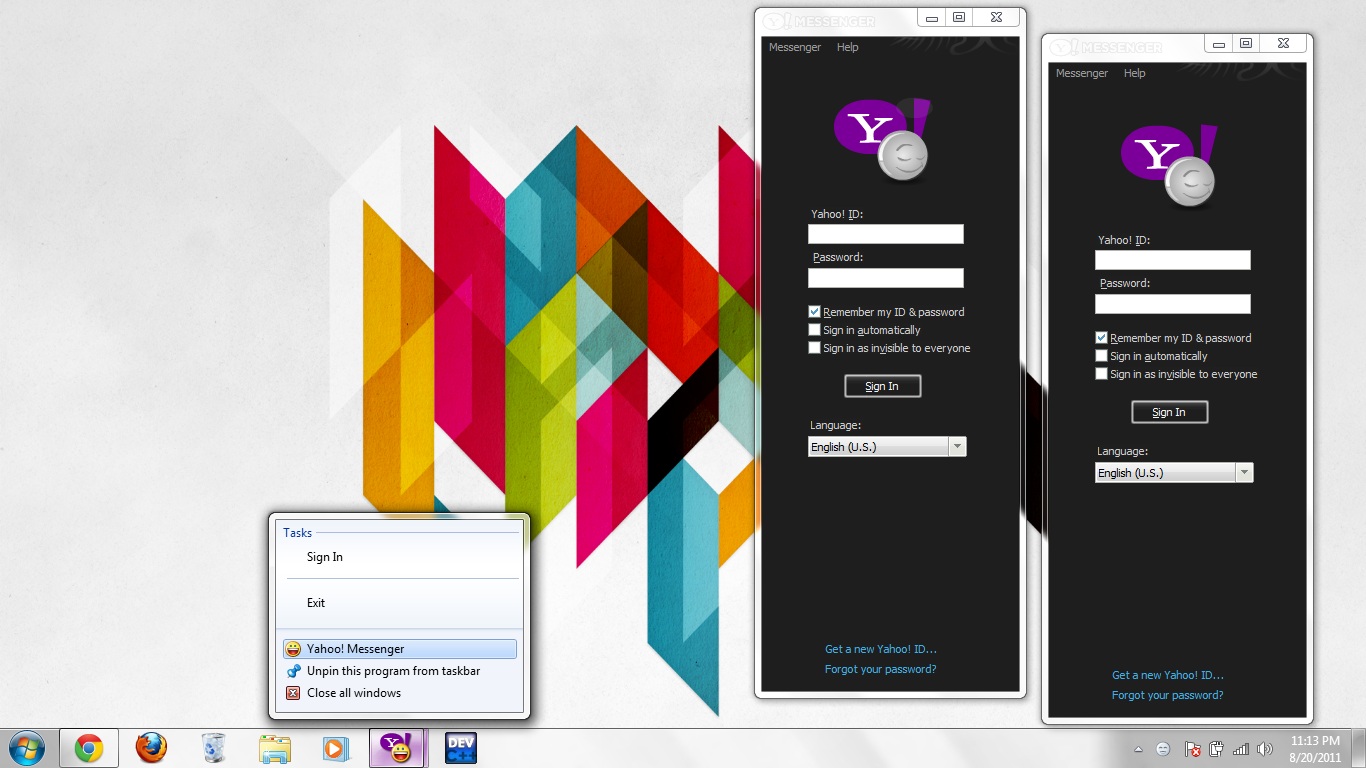Click Password field in right Messenger window
Image resolution: width=1366 pixels, height=768 pixels.
click(x=1173, y=304)
